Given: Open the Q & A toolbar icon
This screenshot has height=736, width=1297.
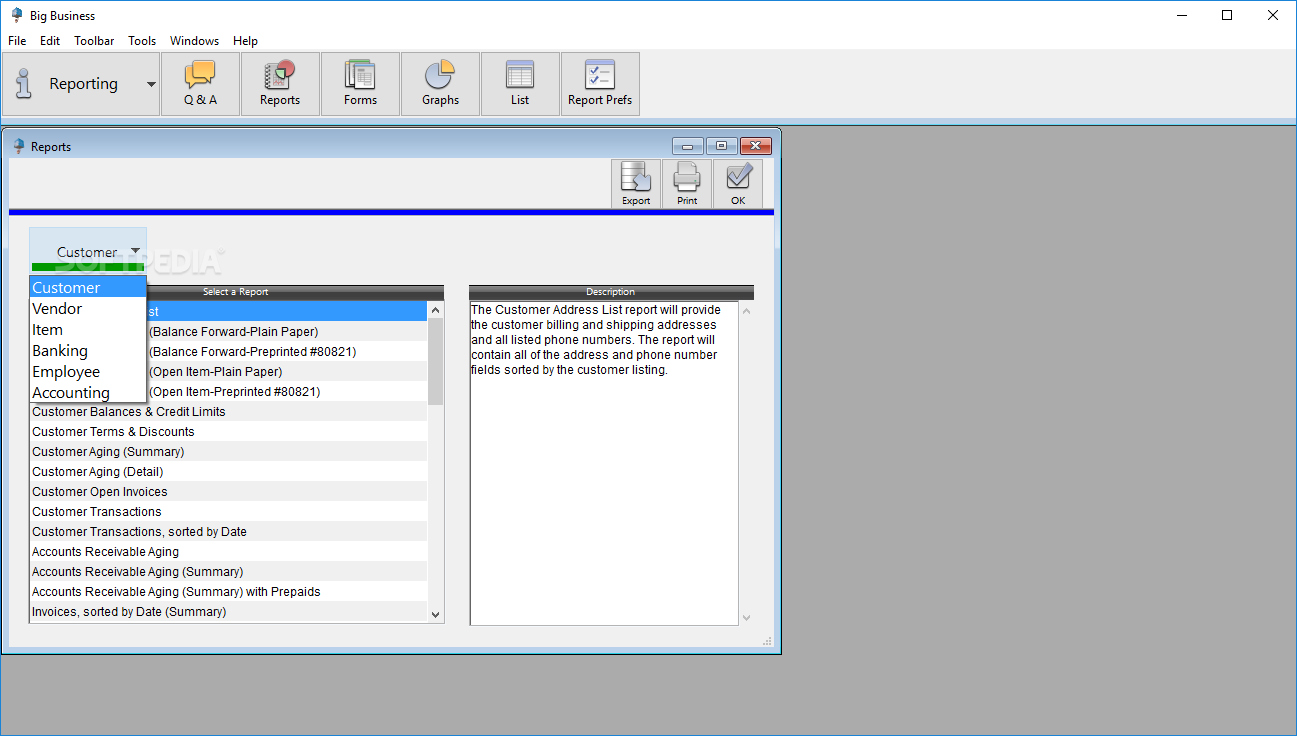Looking at the screenshot, I should pos(200,84).
